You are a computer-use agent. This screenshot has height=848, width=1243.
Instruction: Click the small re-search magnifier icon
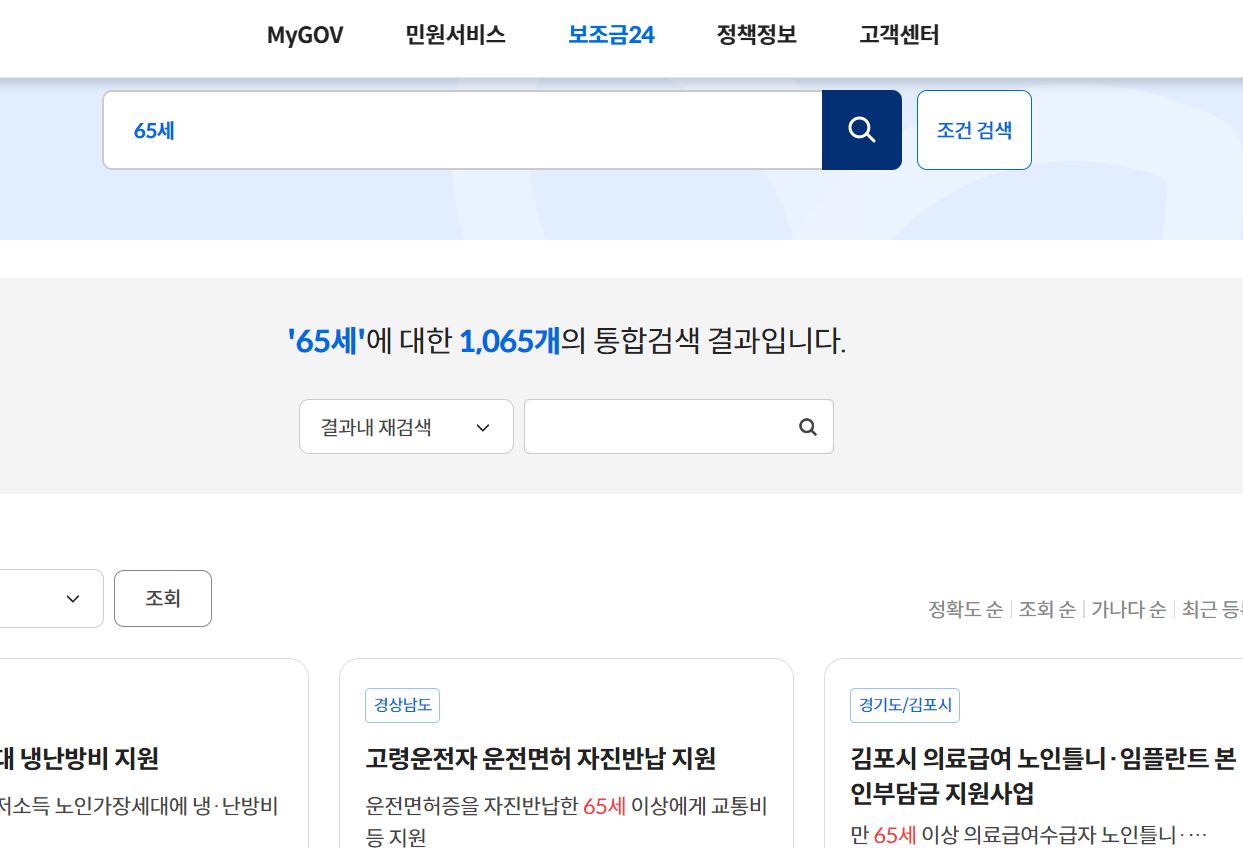808,427
